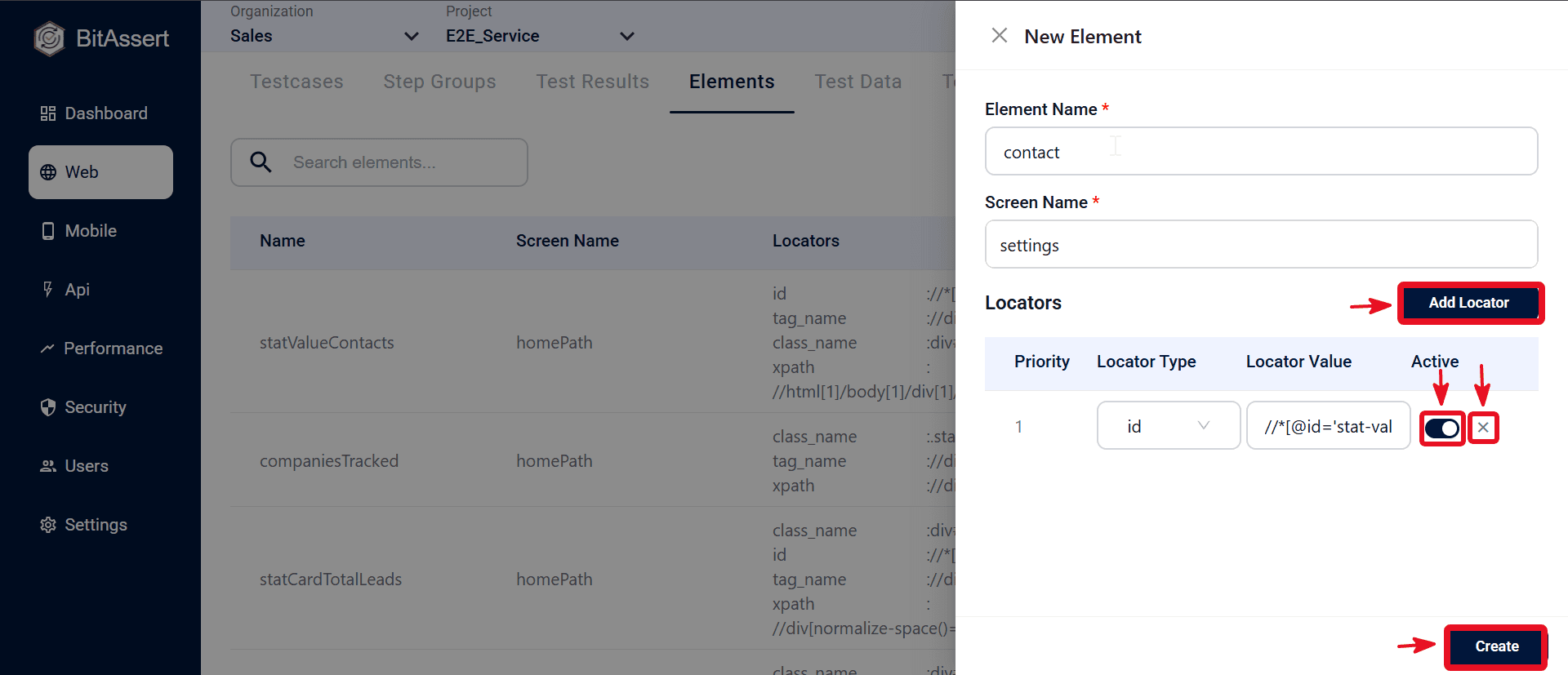This screenshot has height=675, width=1568.
Task: Select the companiesTracked element row
Action: [x=593, y=460]
